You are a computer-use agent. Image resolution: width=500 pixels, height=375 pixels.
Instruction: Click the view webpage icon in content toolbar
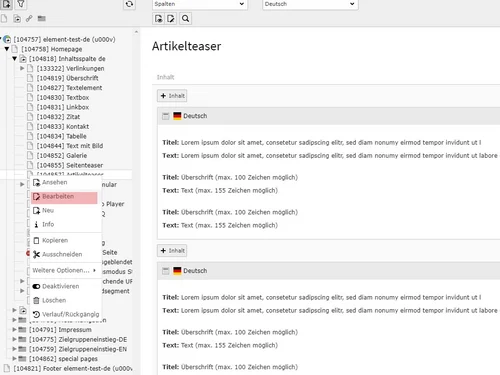[x=159, y=19]
